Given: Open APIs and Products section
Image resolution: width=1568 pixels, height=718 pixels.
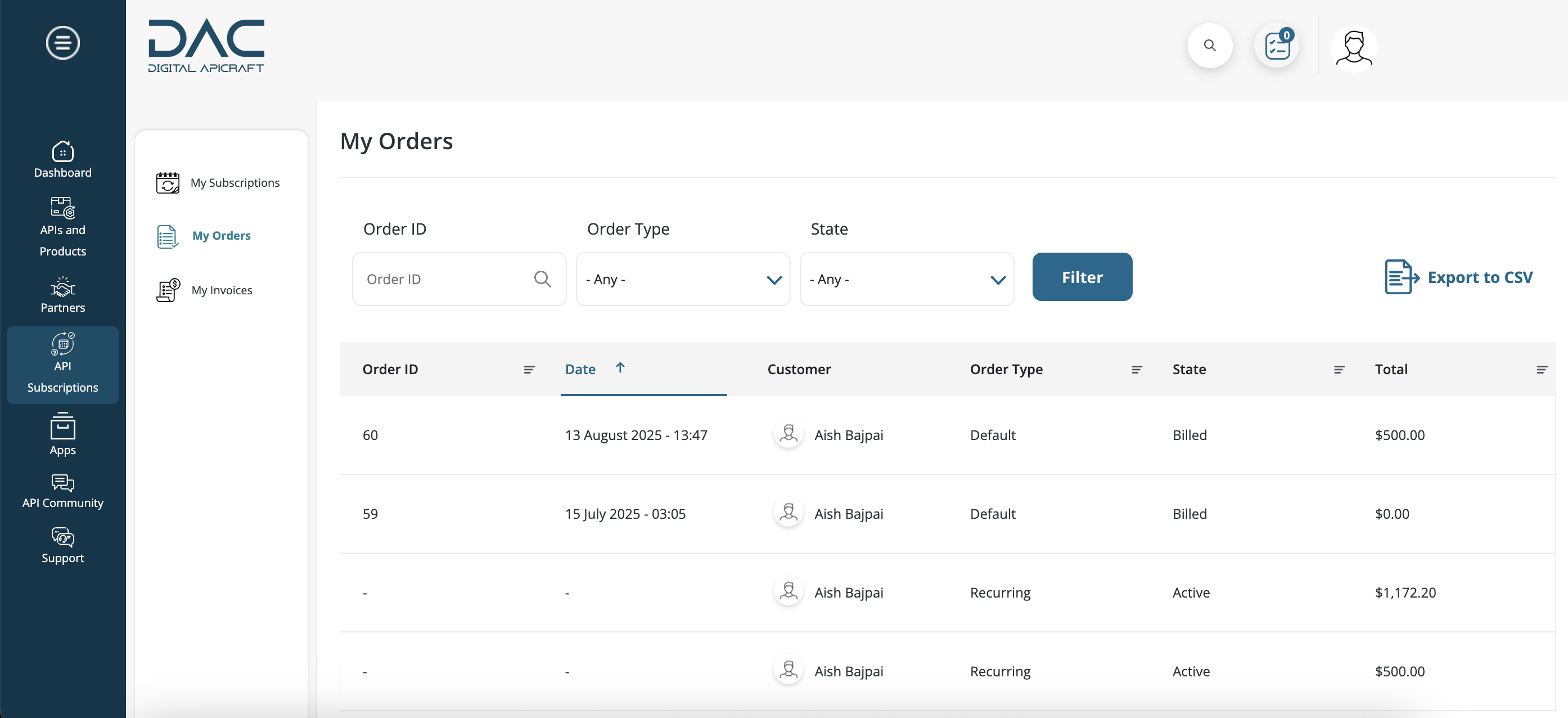Looking at the screenshot, I should pyautogui.click(x=62, y=227).
